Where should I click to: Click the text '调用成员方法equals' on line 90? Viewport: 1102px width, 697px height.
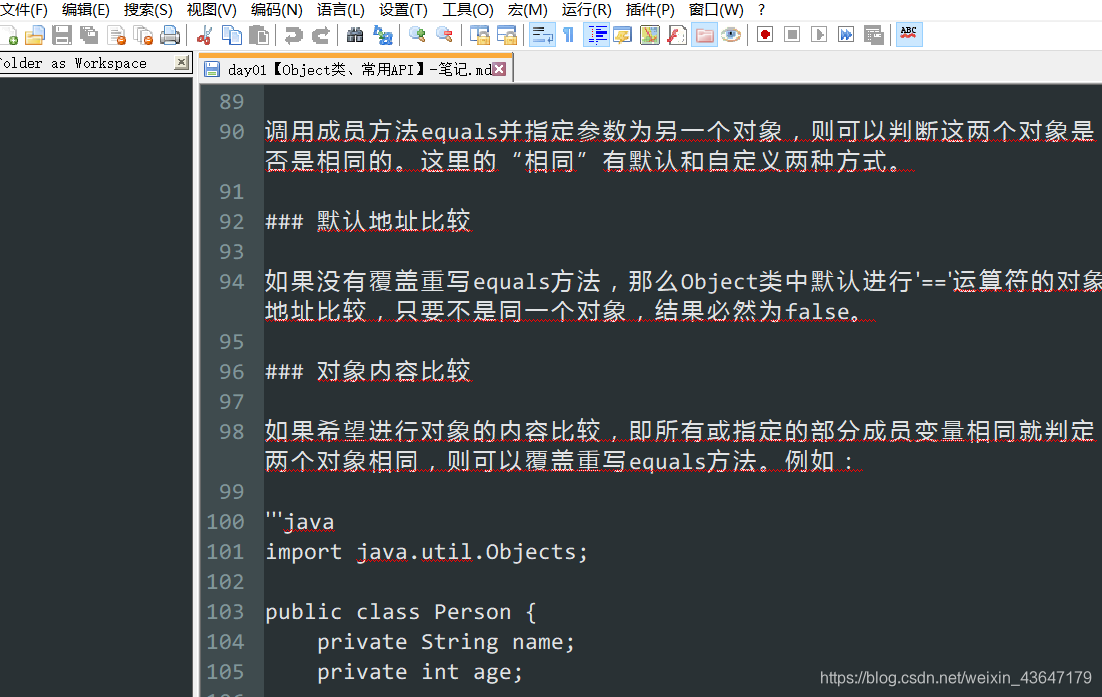(x=382, y=131)
